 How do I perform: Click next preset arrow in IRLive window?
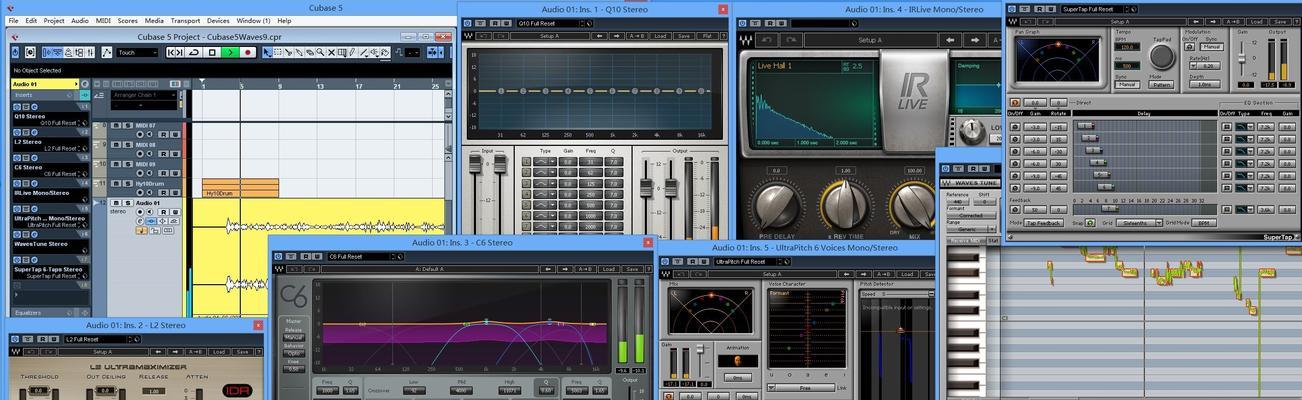pos(975,41)
